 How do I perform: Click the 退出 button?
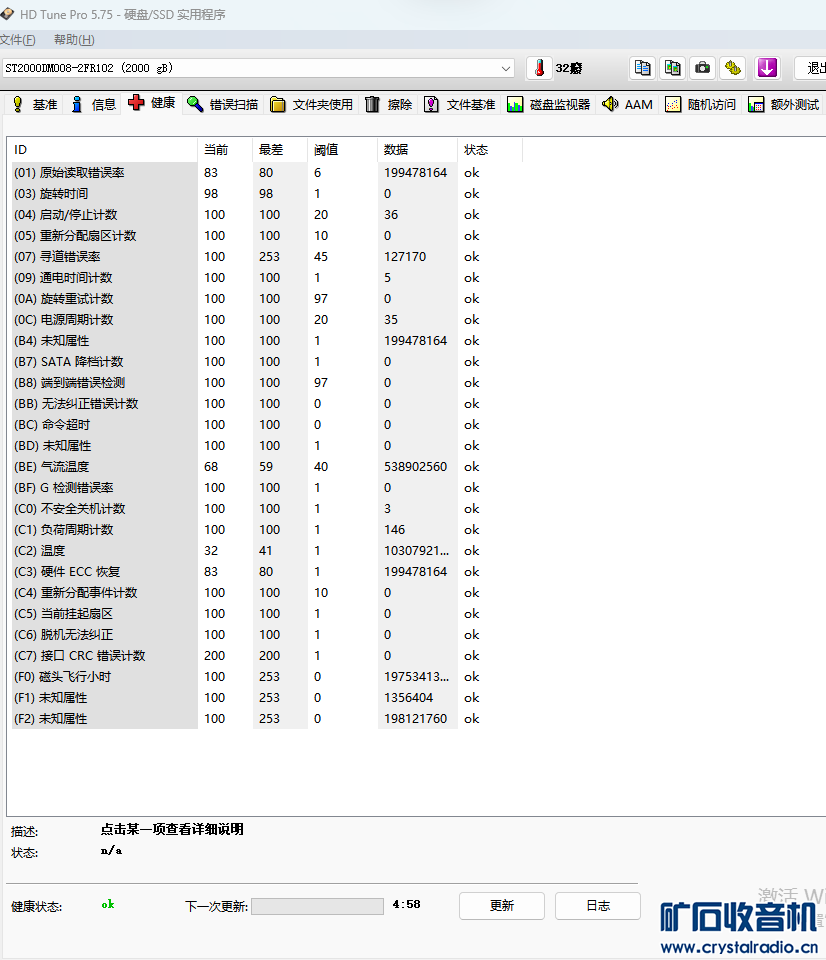pyautogui.click(x=811, y=68)
